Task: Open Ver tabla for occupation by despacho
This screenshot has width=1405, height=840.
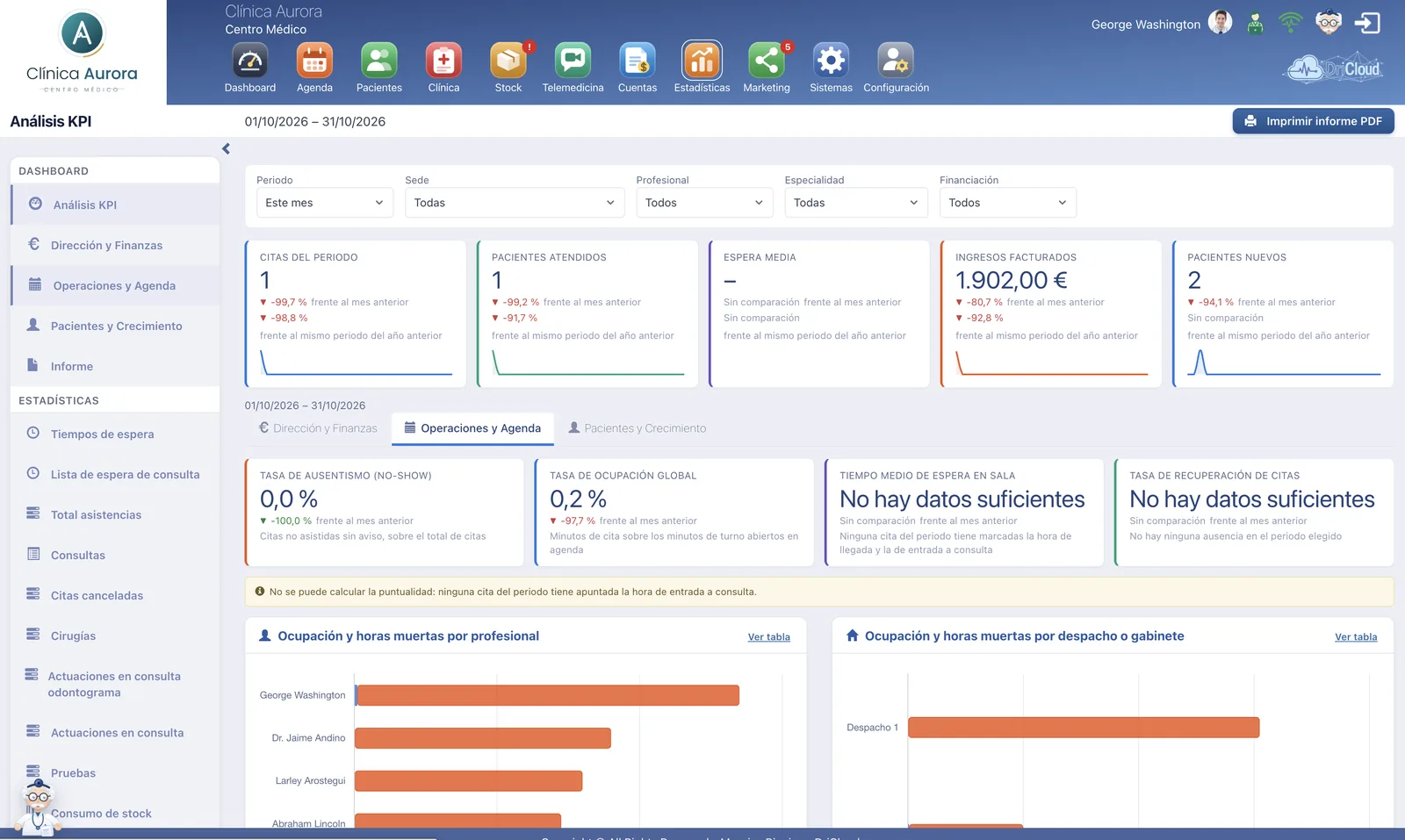Action: click(x=1356, y=637)
